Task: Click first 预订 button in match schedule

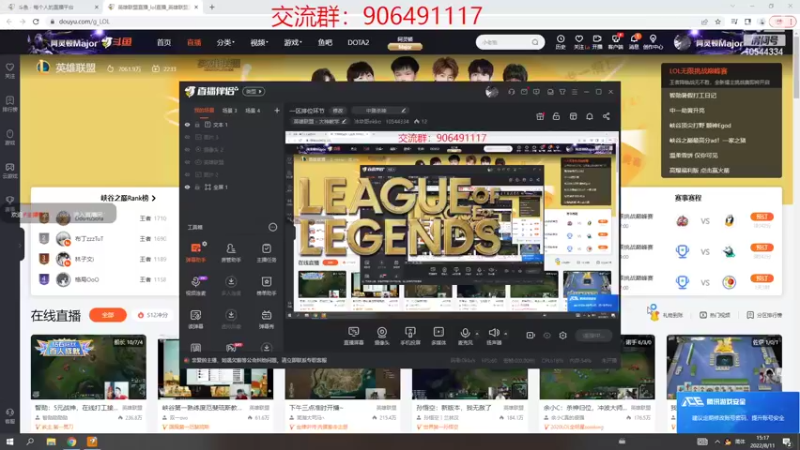Action: tap(762, 217)
